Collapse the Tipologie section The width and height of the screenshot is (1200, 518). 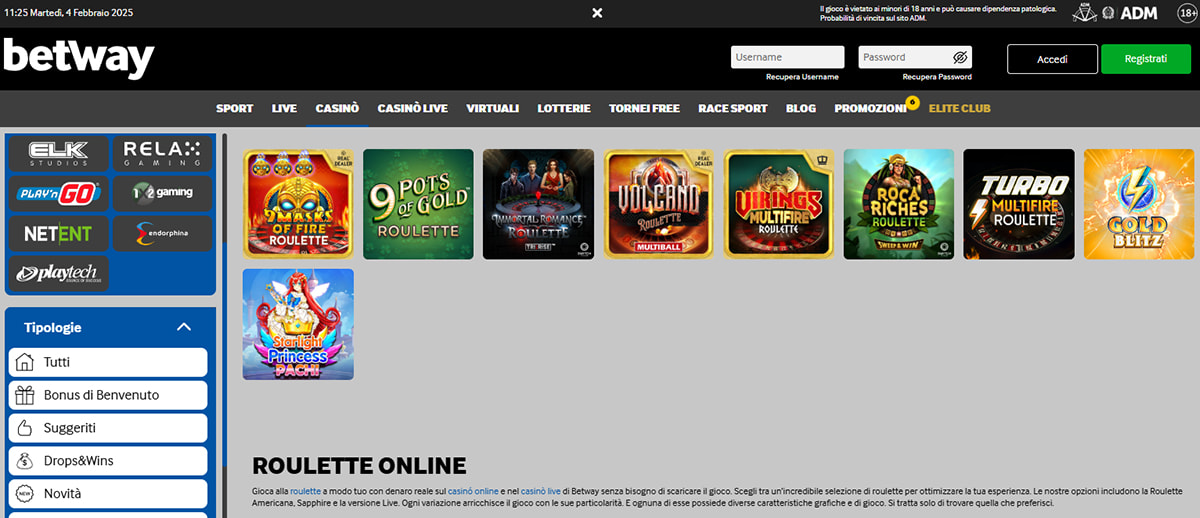pyautogui.click(x=183, y=327)
